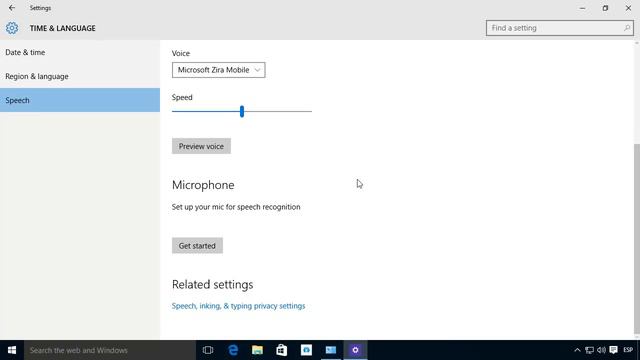Open the Store app from the taskbar
This screenshot has height=360, width=640.
[282, 350]
